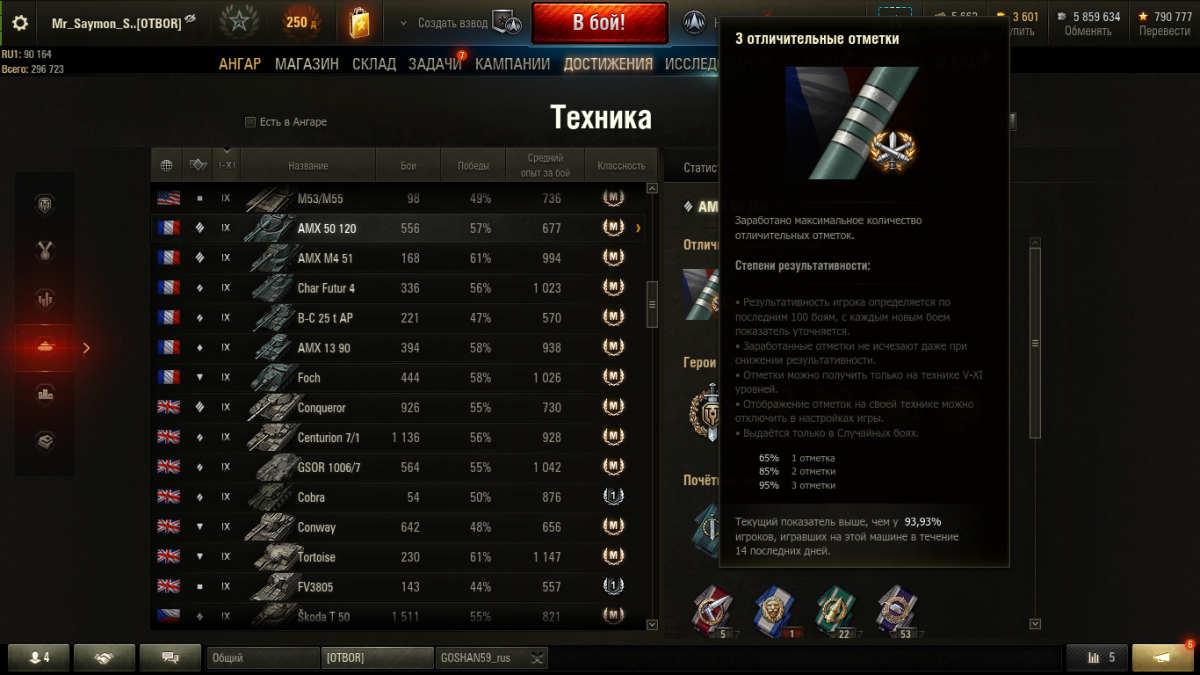Open the medals section in left sidebar
The image size is (1200, 675).
[x=44, y=251]
